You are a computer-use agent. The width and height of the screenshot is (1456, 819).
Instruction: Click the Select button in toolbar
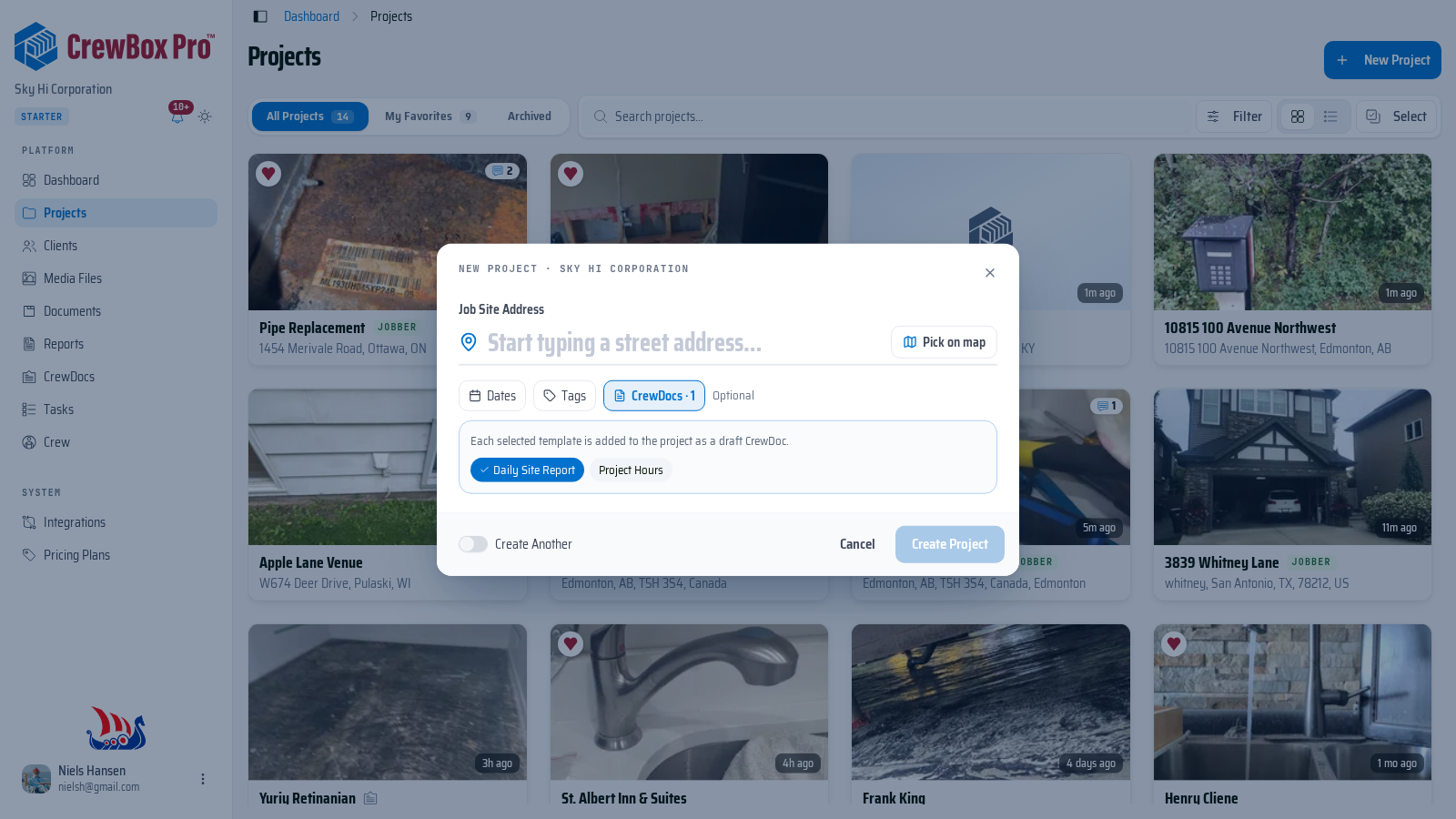click(x=1397, y=116)
